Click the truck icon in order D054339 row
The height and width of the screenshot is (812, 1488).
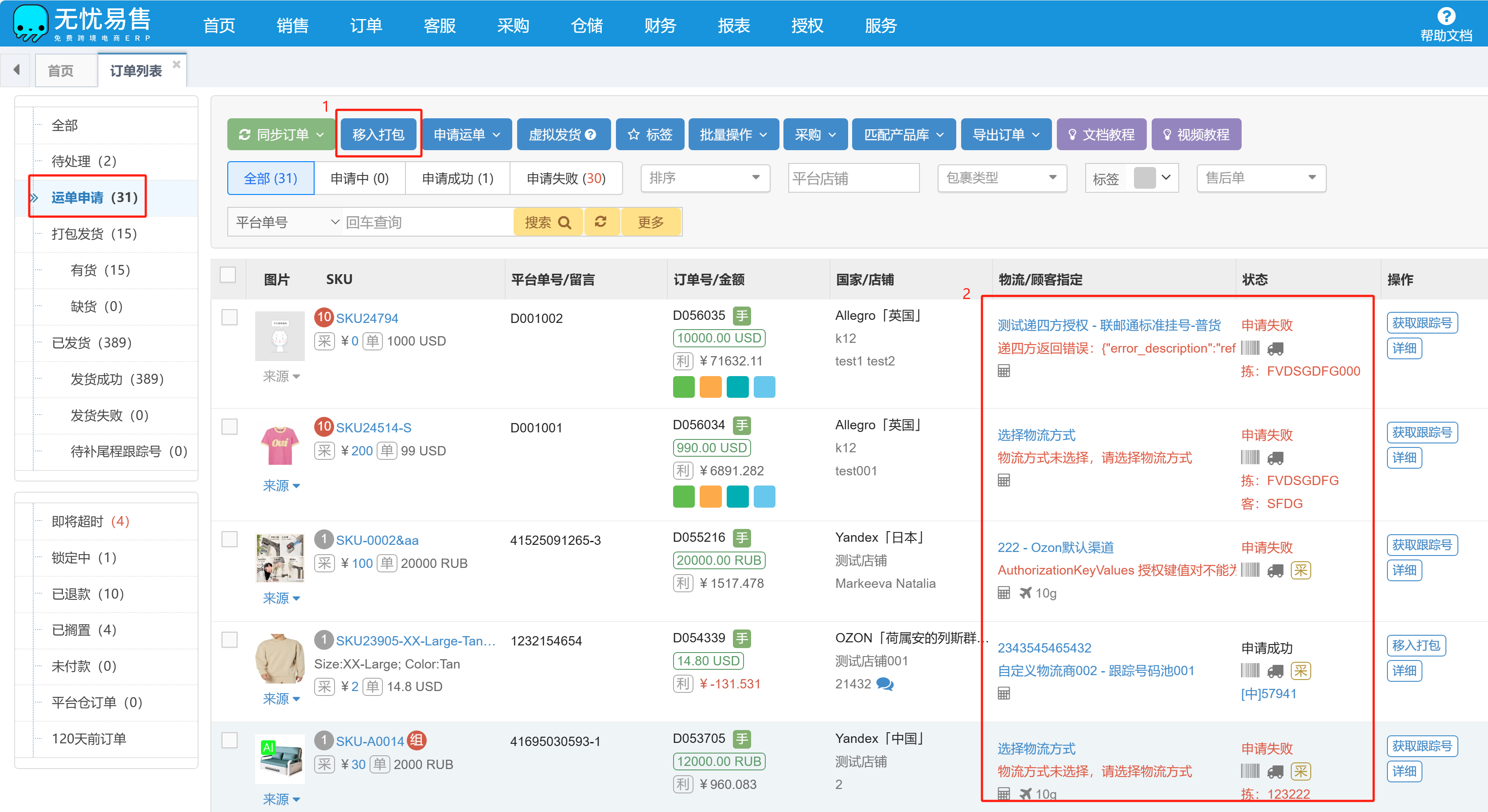tap(1275, 672)
